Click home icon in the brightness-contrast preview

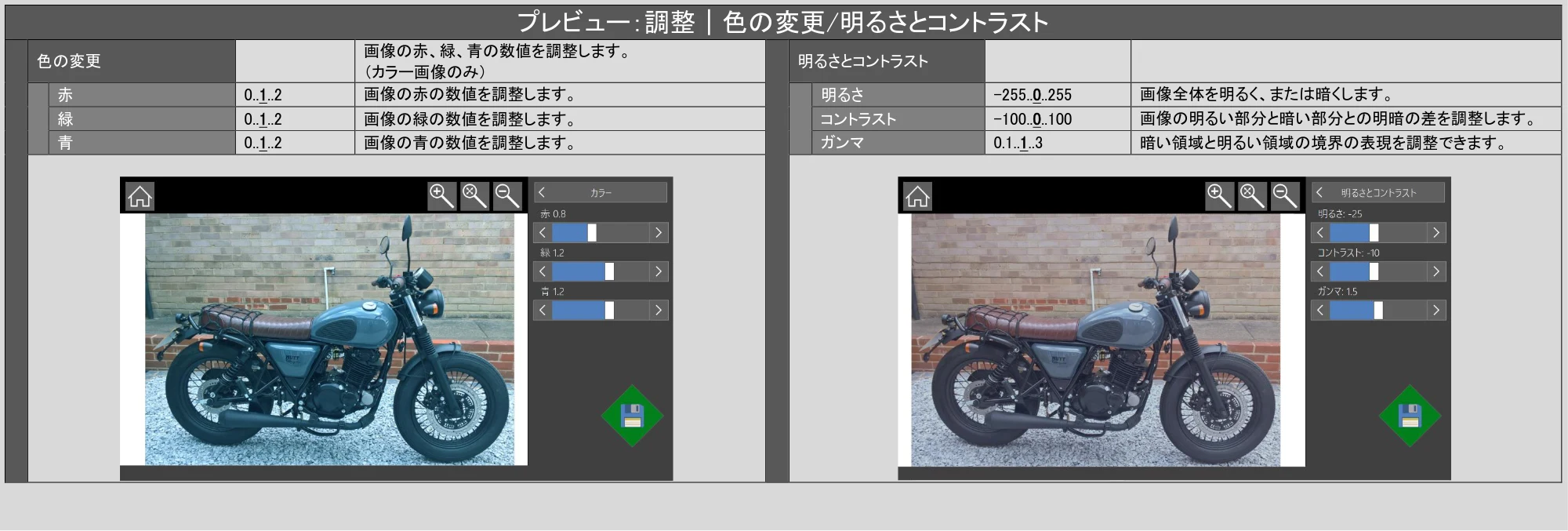(x=917, y=196)
